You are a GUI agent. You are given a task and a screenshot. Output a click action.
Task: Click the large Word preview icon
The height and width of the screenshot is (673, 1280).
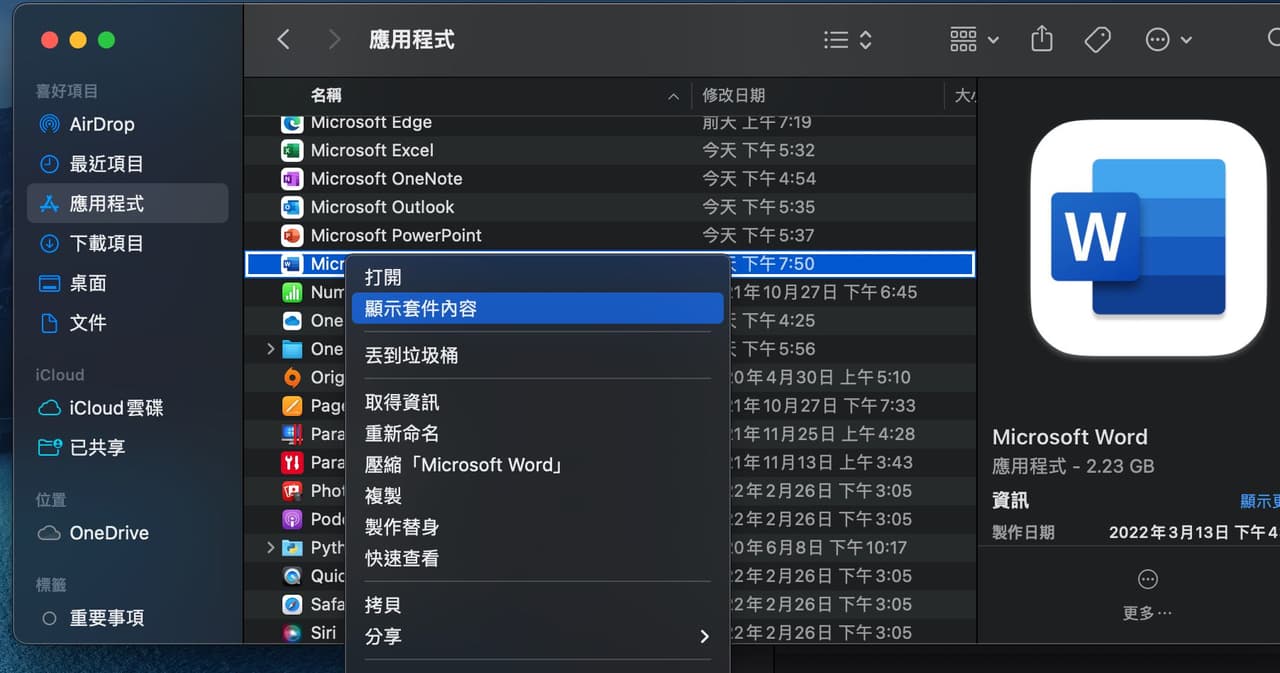pos(1148,238)
